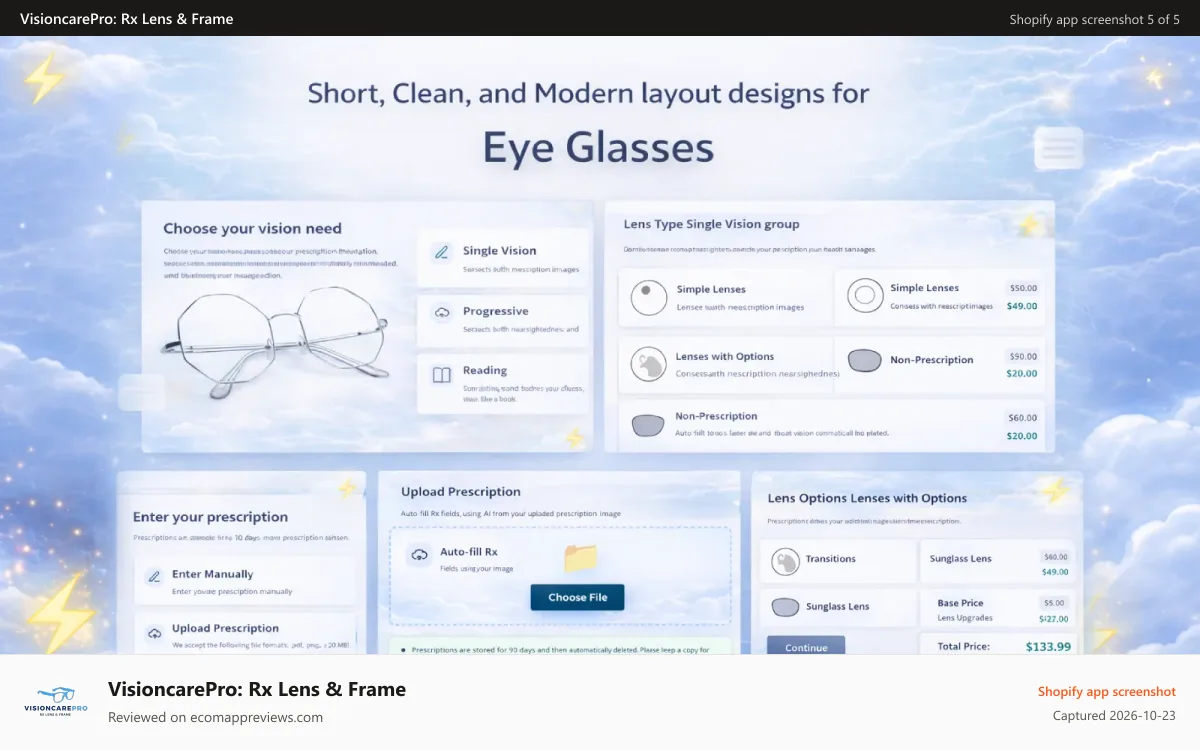Click the Lens Type Single Vision group heading
The image size is (1200, 750).
[x=711, y=224]
